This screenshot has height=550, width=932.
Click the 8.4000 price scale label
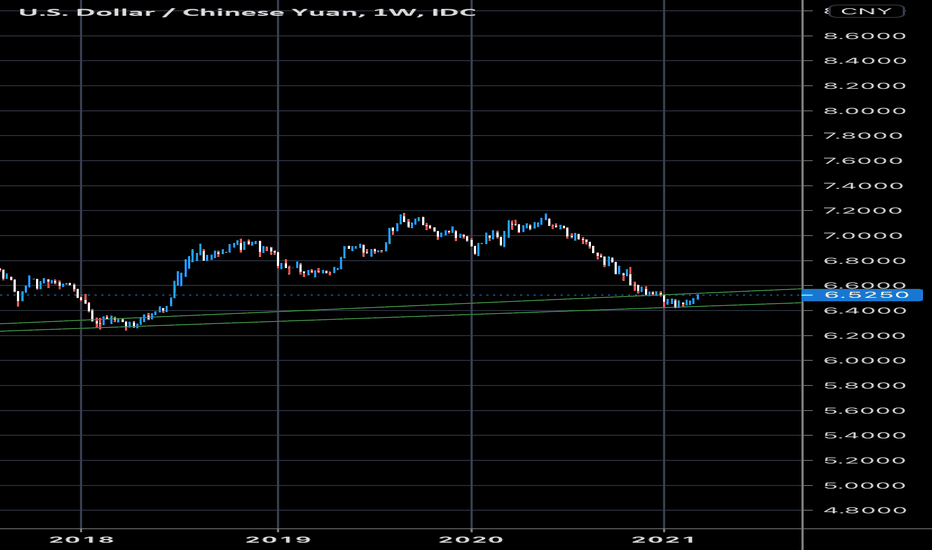tap(865, 61)
